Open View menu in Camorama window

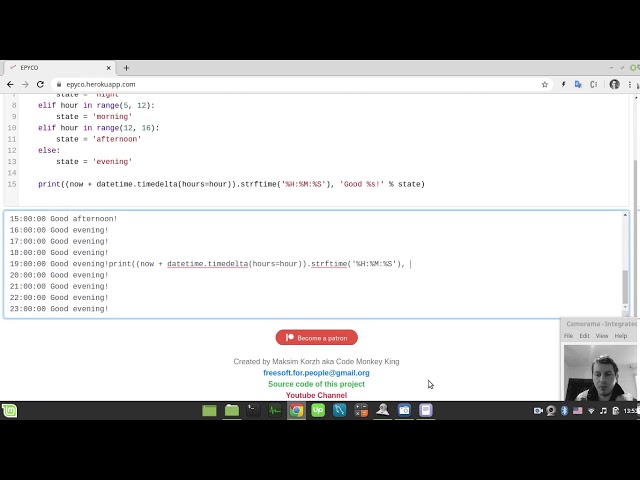pos(602,336)
